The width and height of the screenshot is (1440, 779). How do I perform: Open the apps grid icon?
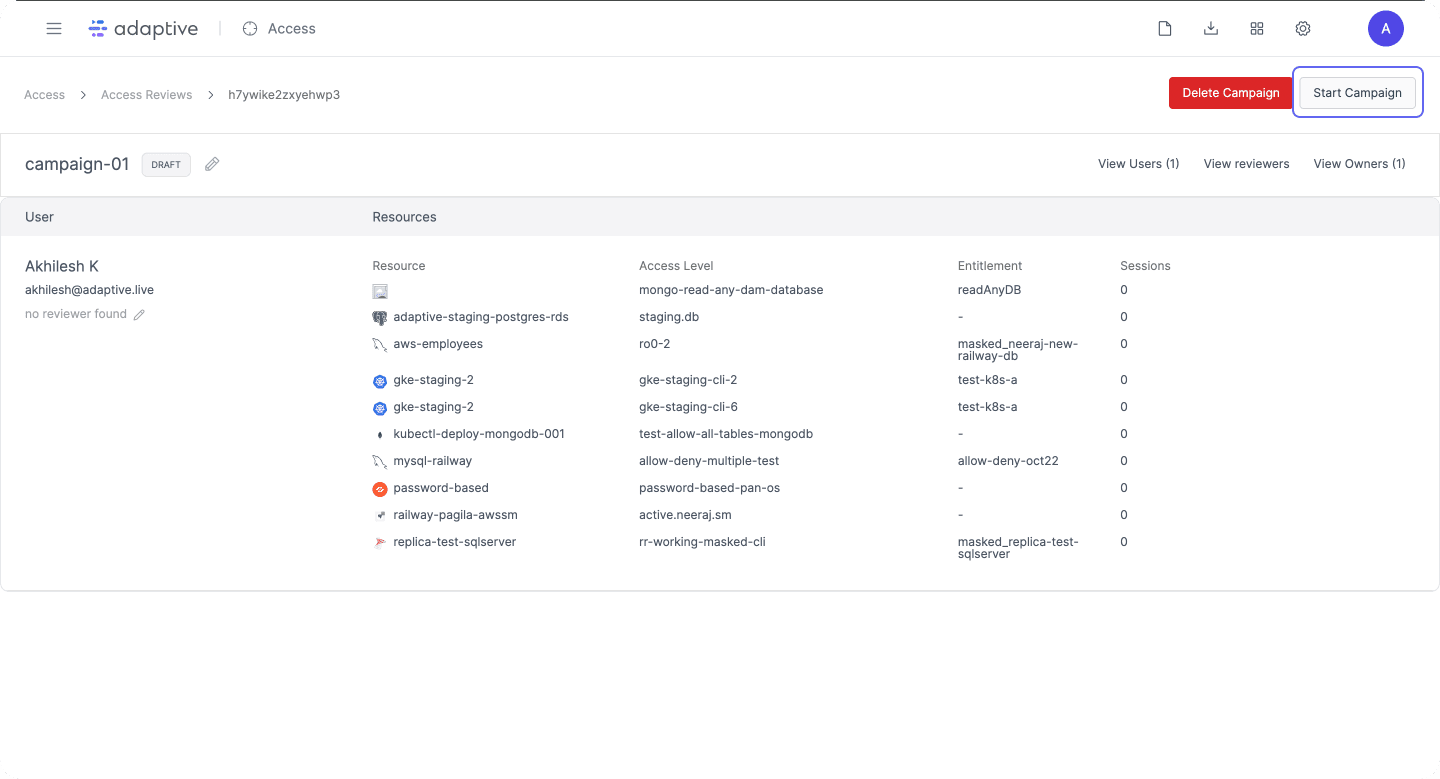tap(1257, 29)
